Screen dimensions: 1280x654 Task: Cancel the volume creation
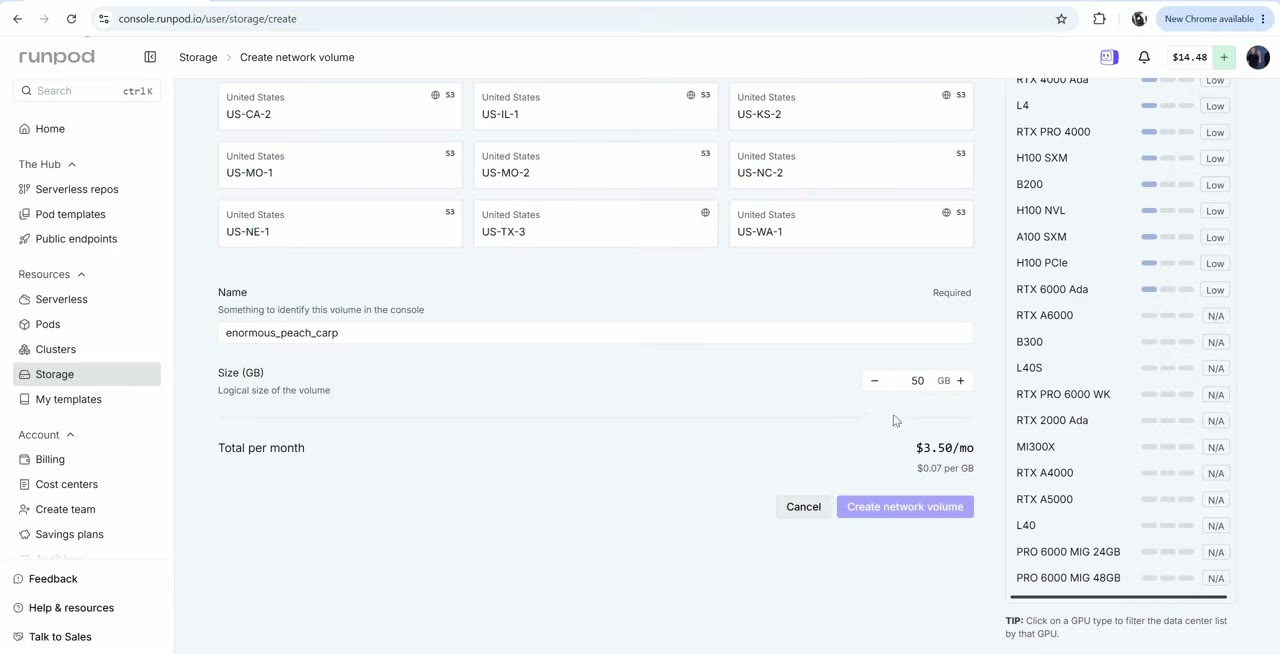point(803,507)
